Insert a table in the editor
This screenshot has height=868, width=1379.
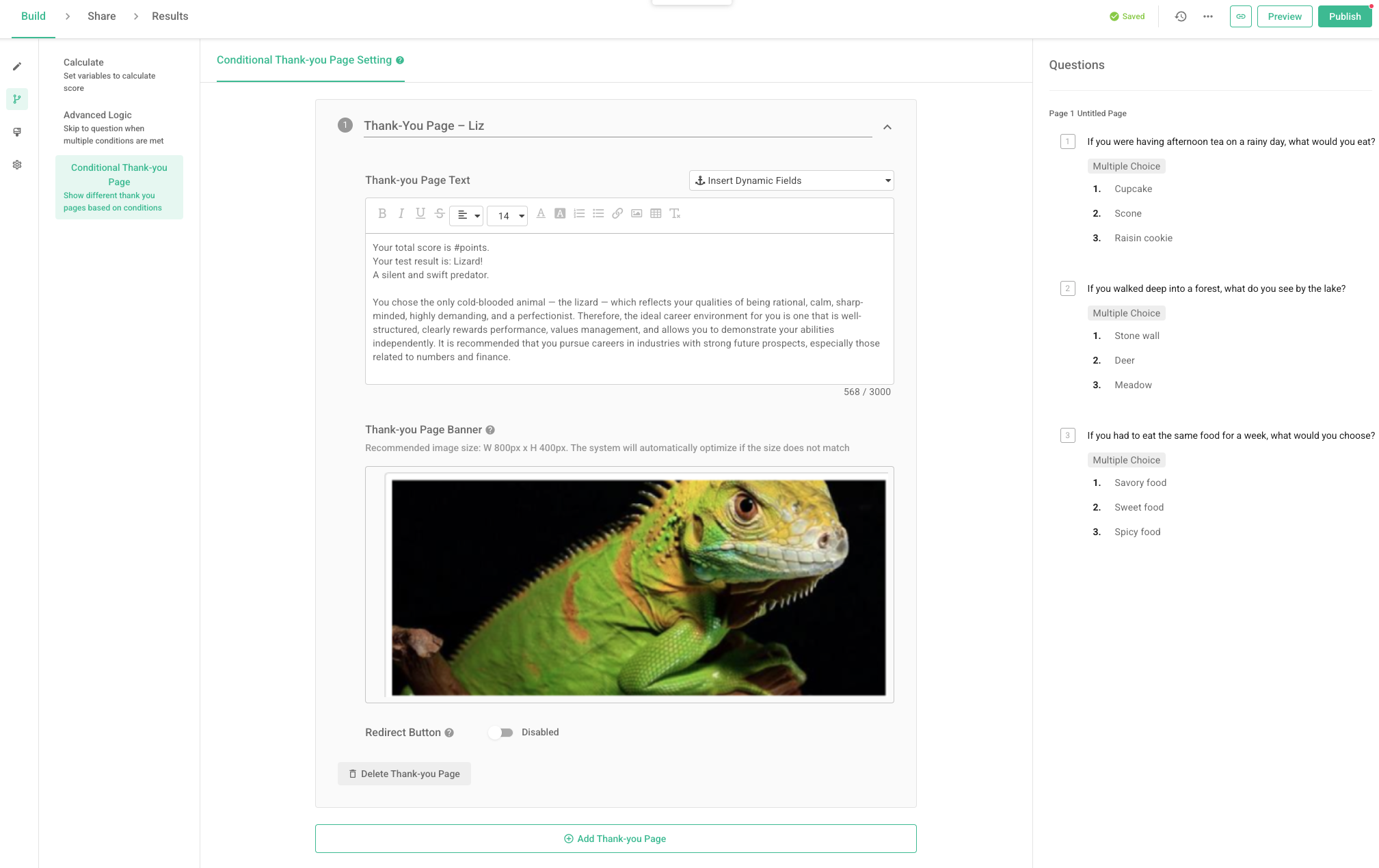(656, 214)
